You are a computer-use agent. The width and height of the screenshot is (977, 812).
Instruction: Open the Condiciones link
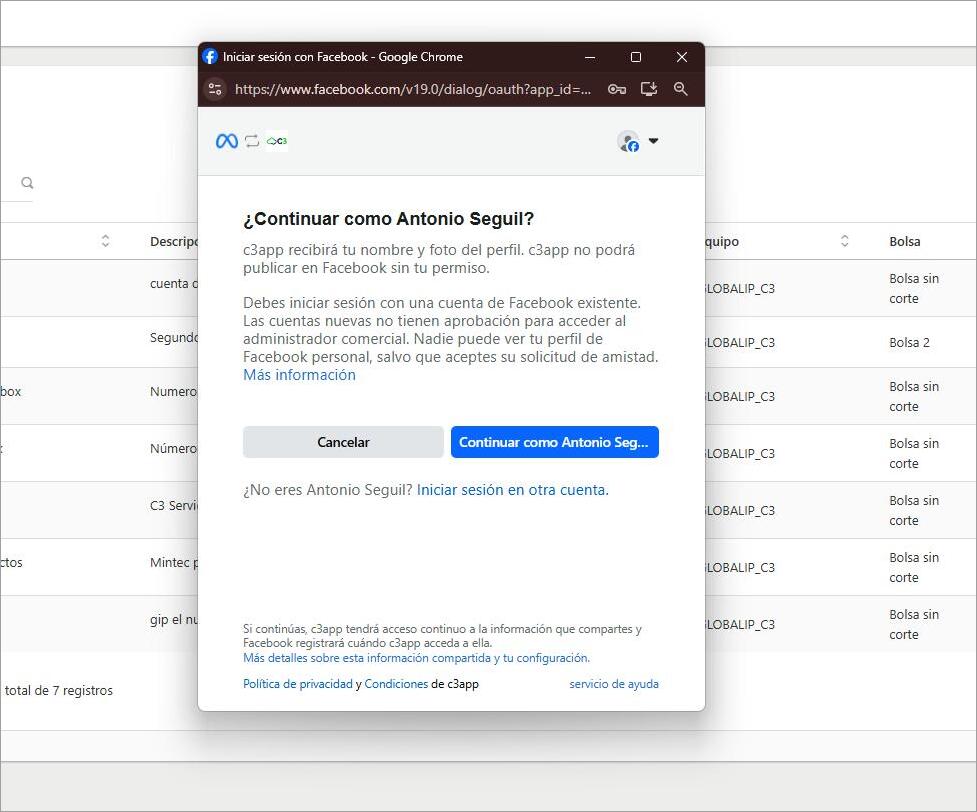pyautogui.click(x=396, y=684)
